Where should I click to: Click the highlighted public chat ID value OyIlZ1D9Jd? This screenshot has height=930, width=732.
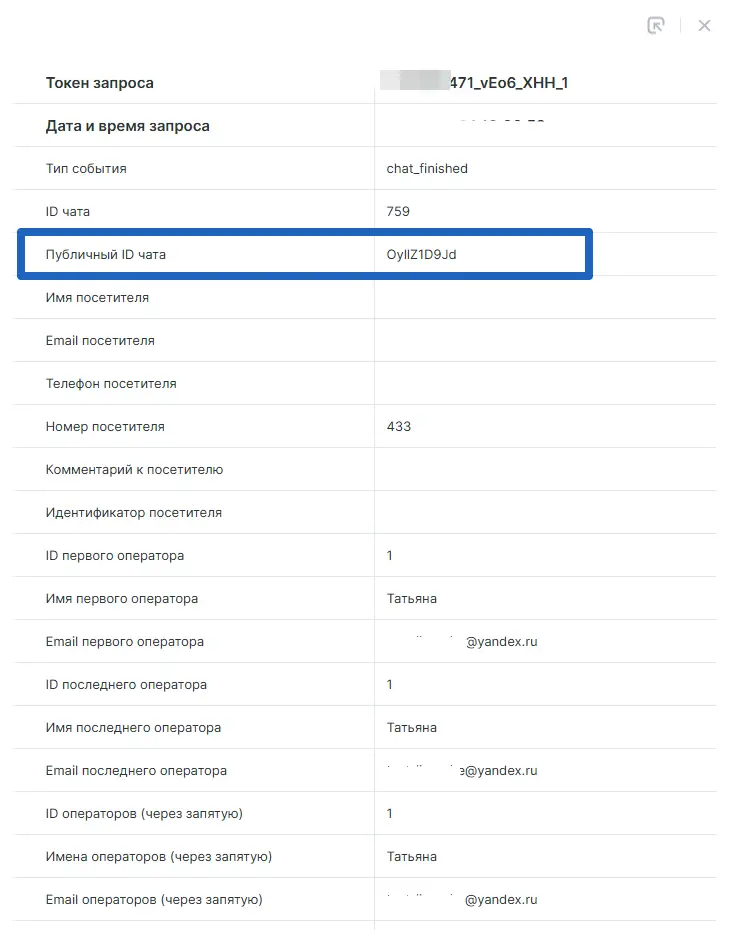[x=421, y=254]
